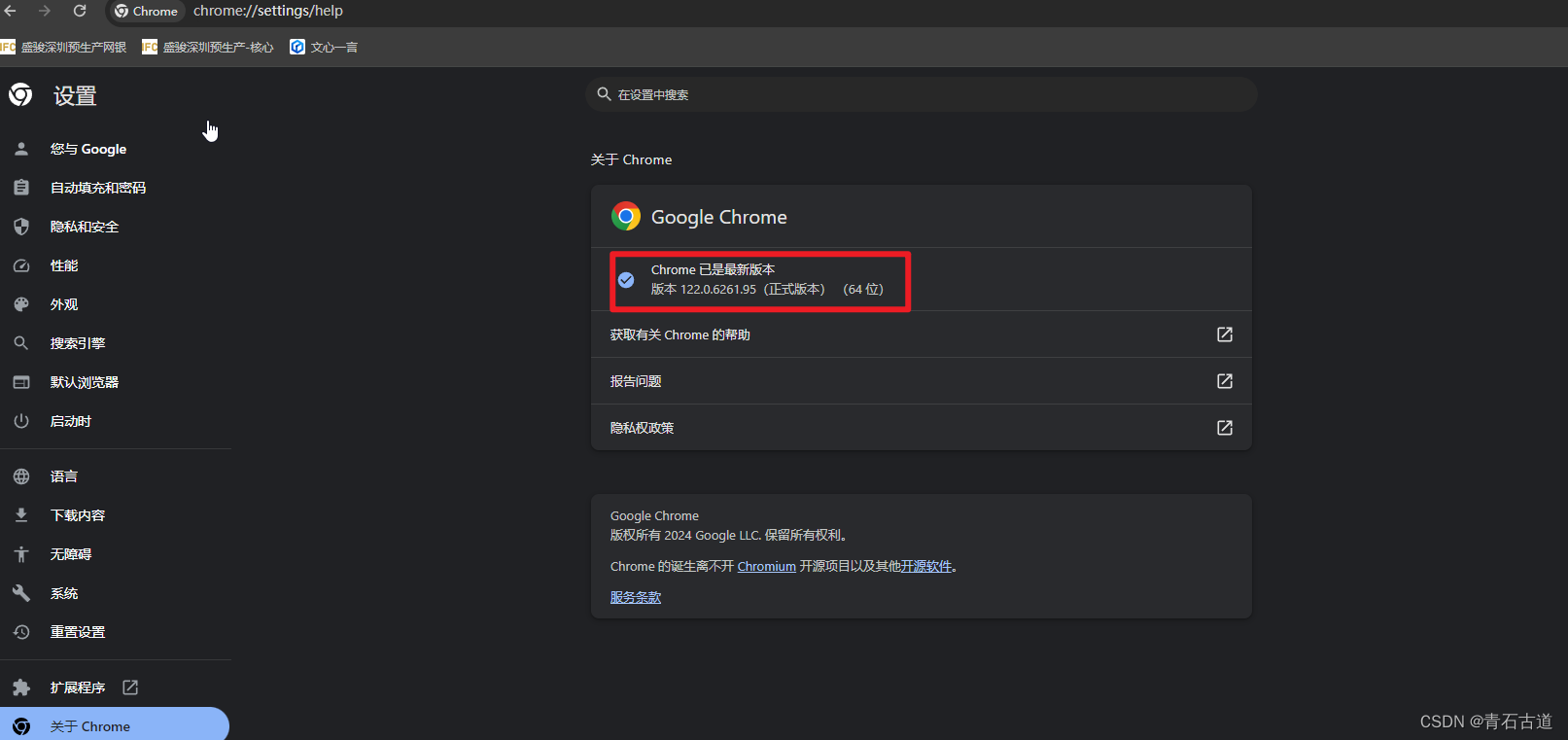
Task: Click the browser back arrow
Action: pos(11,11)
